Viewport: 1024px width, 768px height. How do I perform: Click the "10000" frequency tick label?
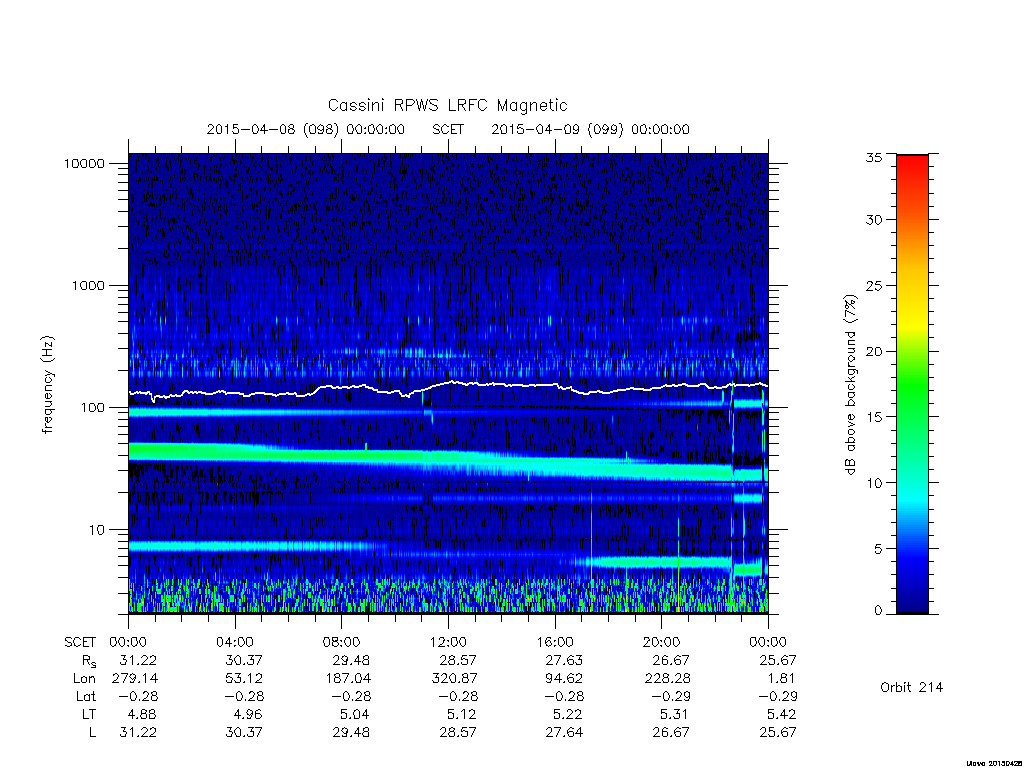pos(84,163)
